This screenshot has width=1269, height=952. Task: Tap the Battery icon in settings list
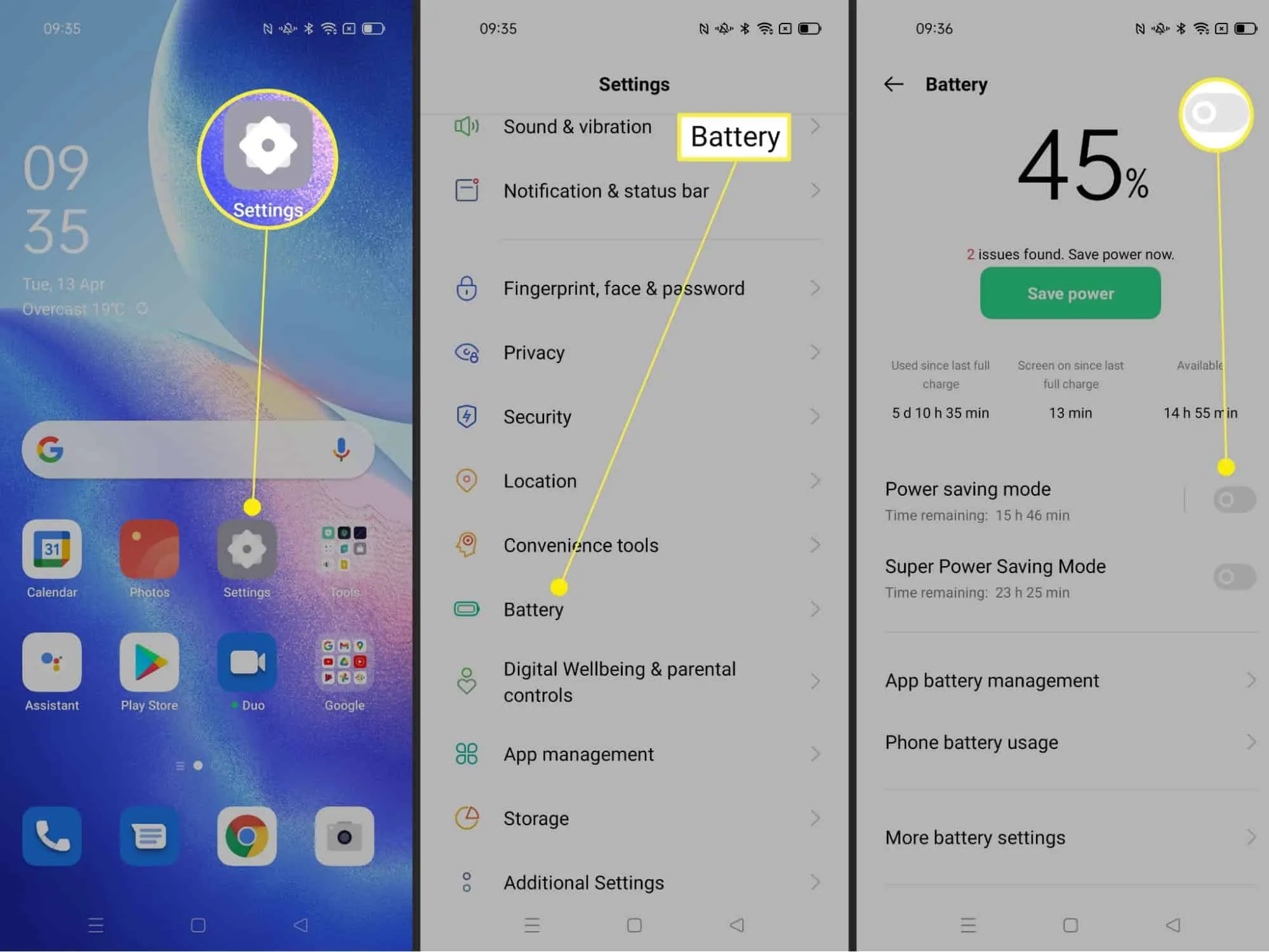[x=467, y=609]
